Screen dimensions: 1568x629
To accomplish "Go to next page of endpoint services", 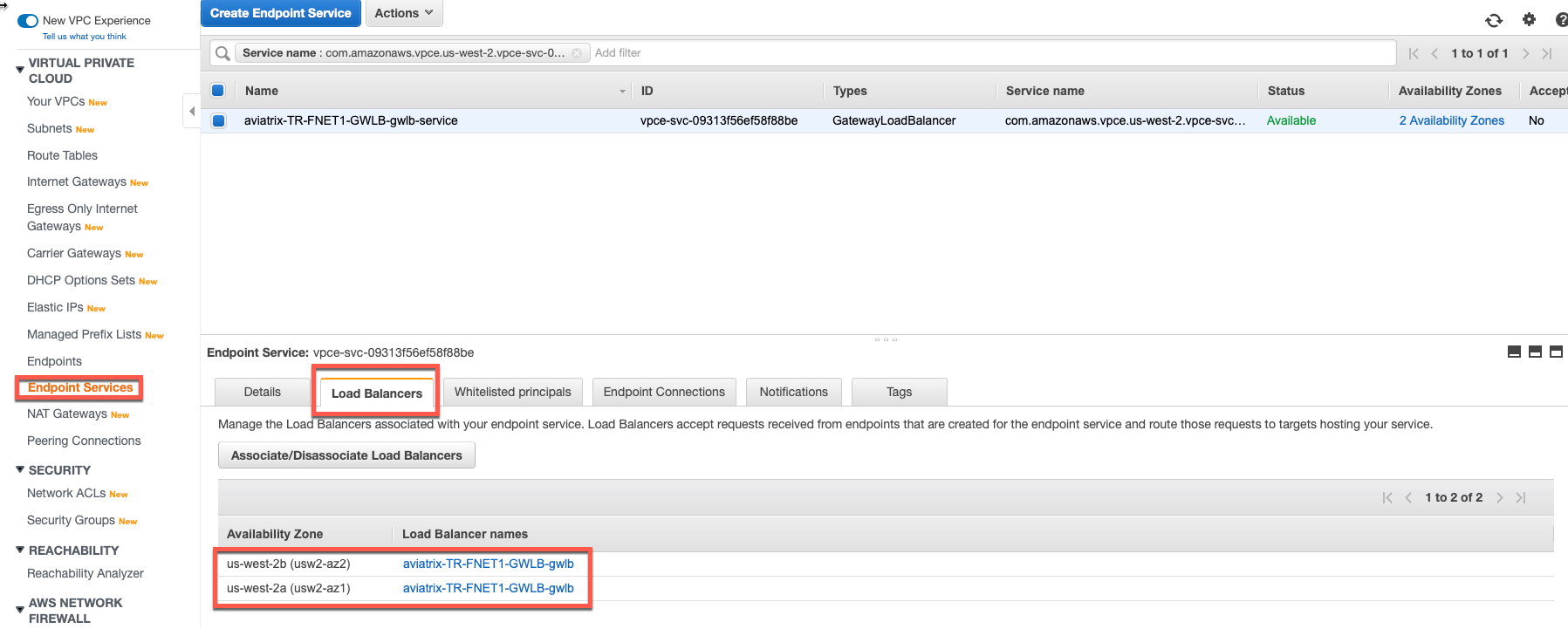I will [x=1526, y=53].
